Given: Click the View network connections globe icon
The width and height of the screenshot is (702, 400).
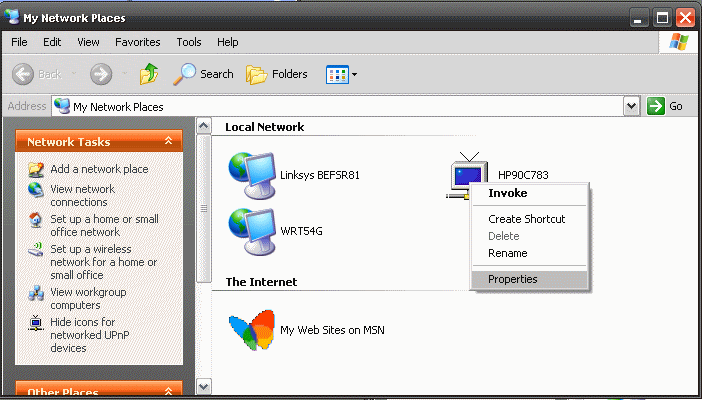Looking at the screenshot, I should tap(36, 190).
